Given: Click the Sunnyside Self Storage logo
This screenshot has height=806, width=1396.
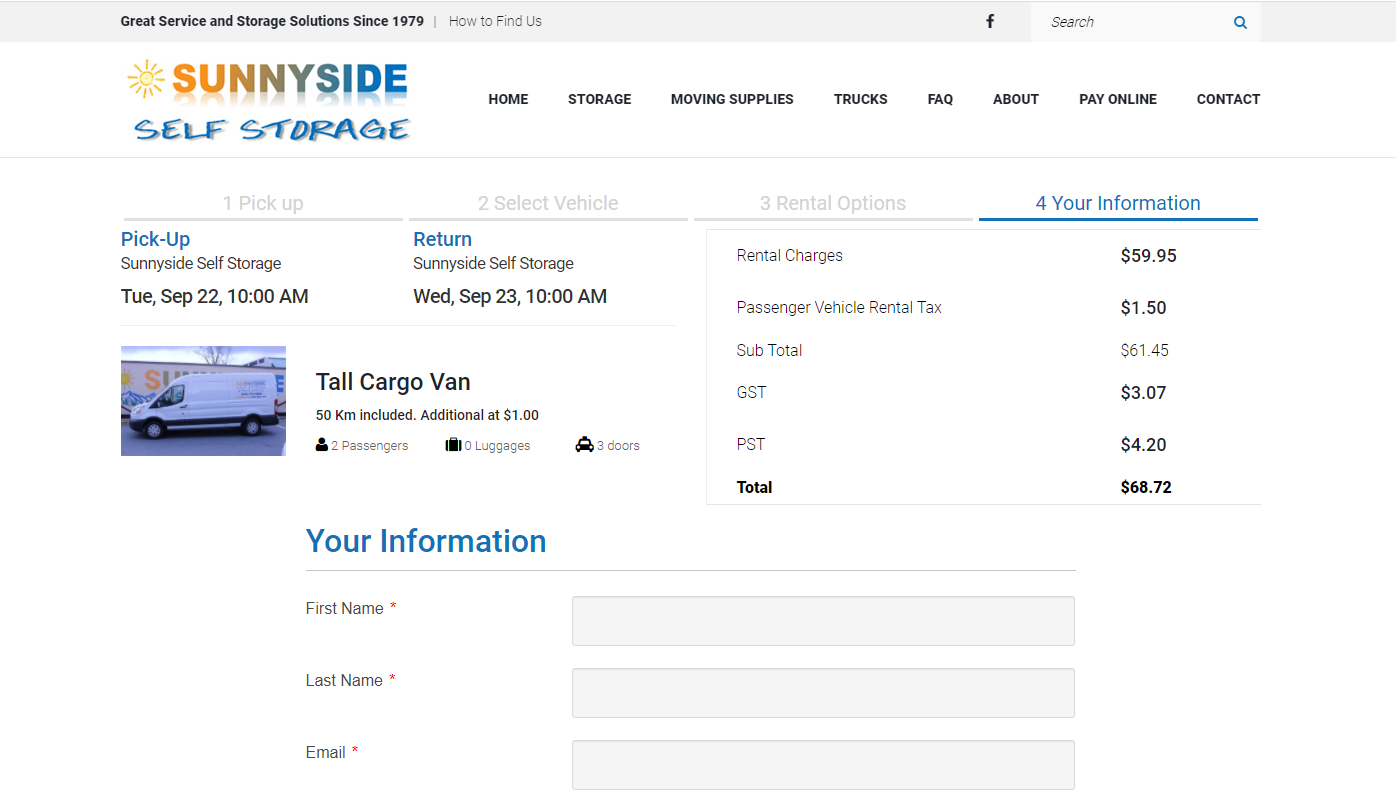Looking at the screenshot, I should pos(270,100).
